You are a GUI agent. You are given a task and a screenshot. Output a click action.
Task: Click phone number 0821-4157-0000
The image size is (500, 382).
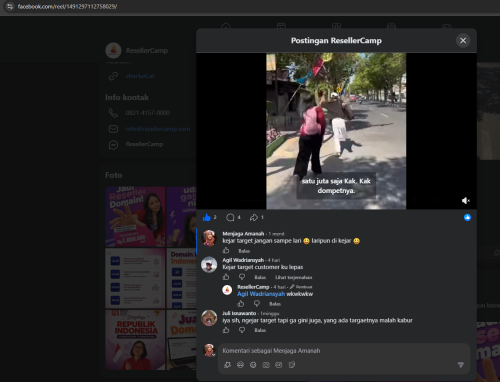click(x=148, y=113)
